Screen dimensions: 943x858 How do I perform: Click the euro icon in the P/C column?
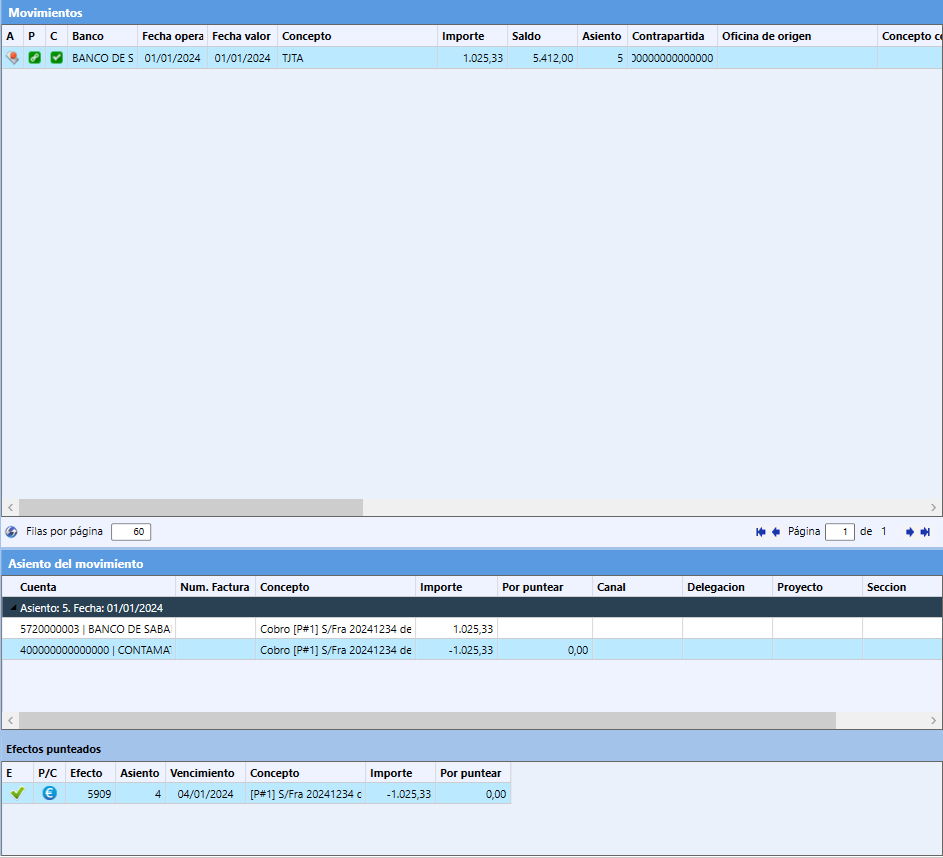(x=50, y=794)
